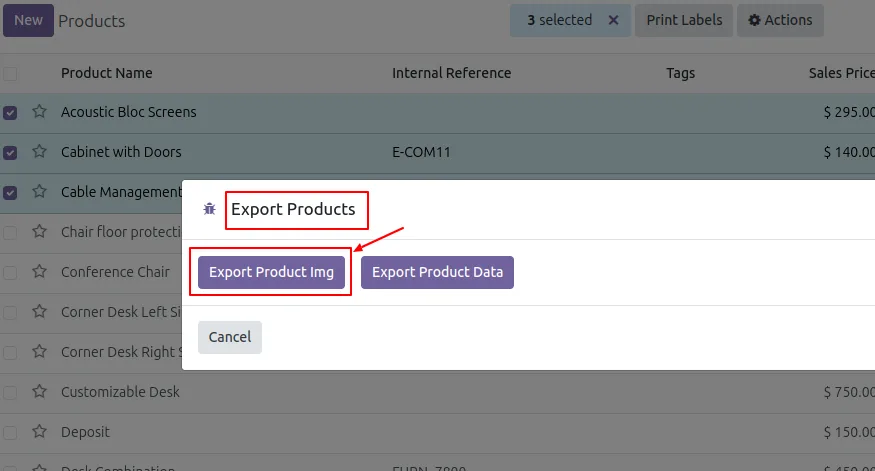Image resolution: width=875 pixels, height=471 pixels.
Task: Favorite star for Acoustic Bloc Screens
Action: pos(39,111)
